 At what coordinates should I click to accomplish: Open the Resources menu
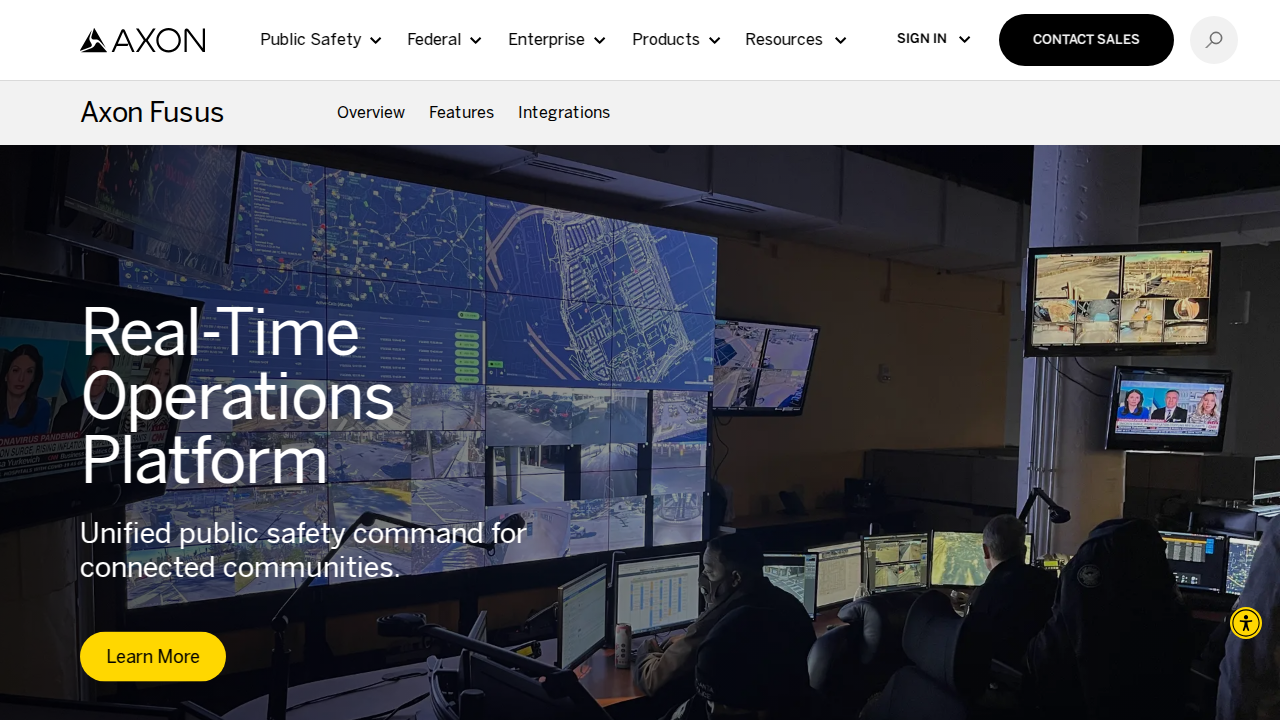tap(784, 40)
